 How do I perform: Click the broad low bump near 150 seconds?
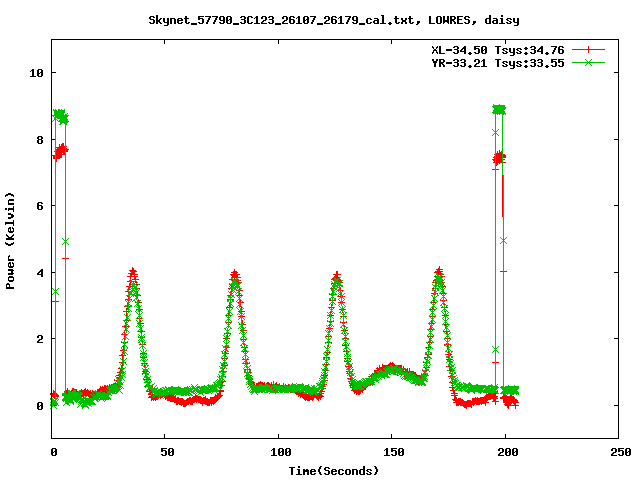[x=392, y=369]
